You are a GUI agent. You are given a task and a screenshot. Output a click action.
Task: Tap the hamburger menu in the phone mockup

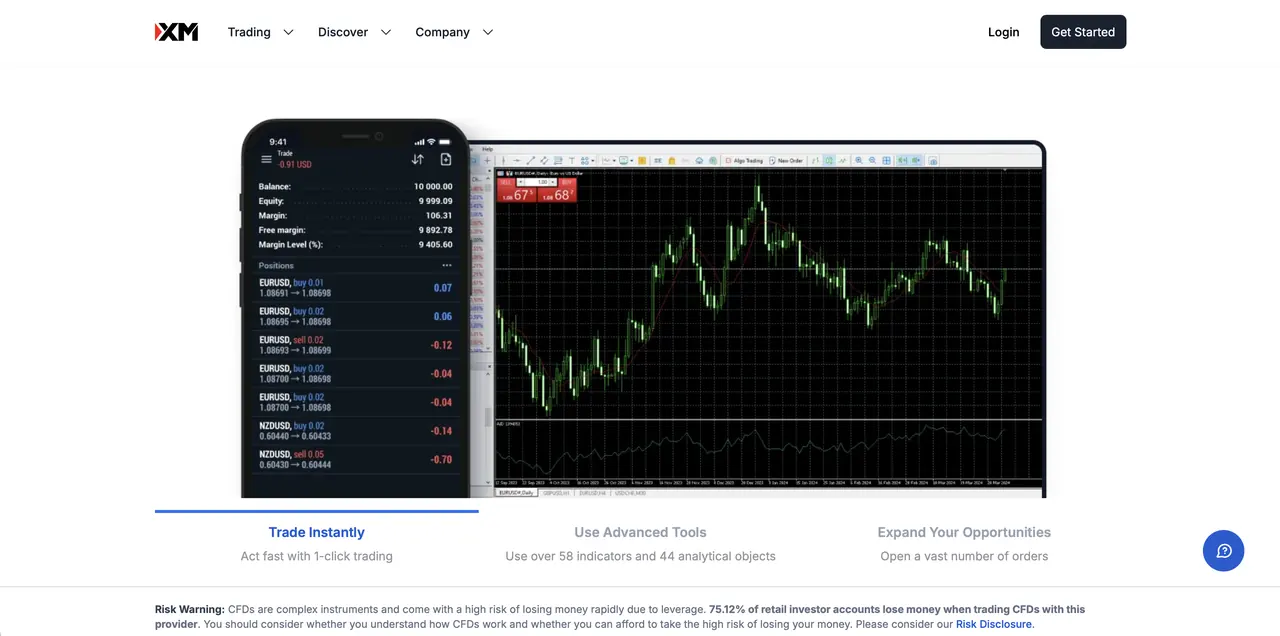click(266, 159)
